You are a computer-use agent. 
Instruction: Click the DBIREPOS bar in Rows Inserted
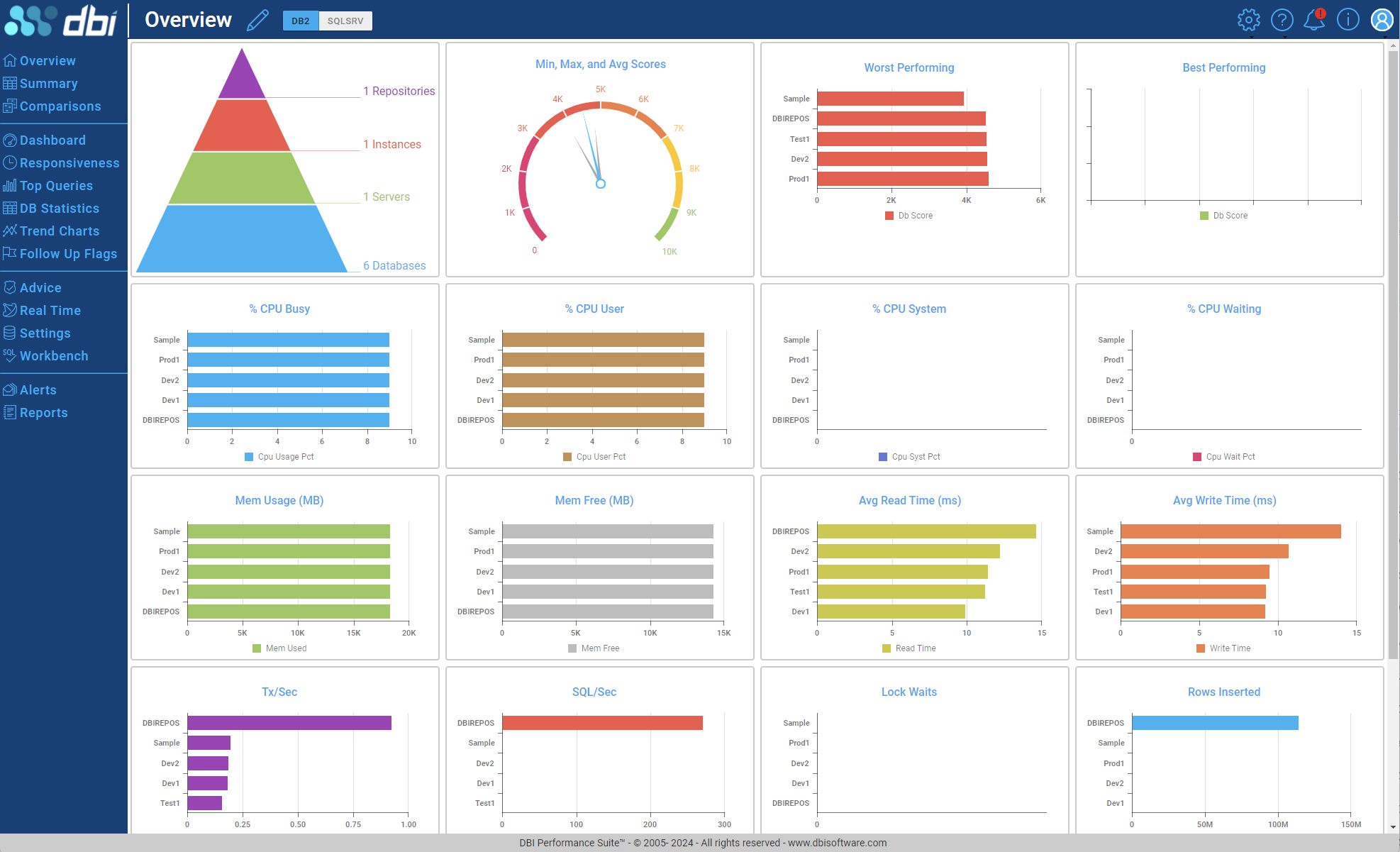(x=1216, y=723)
